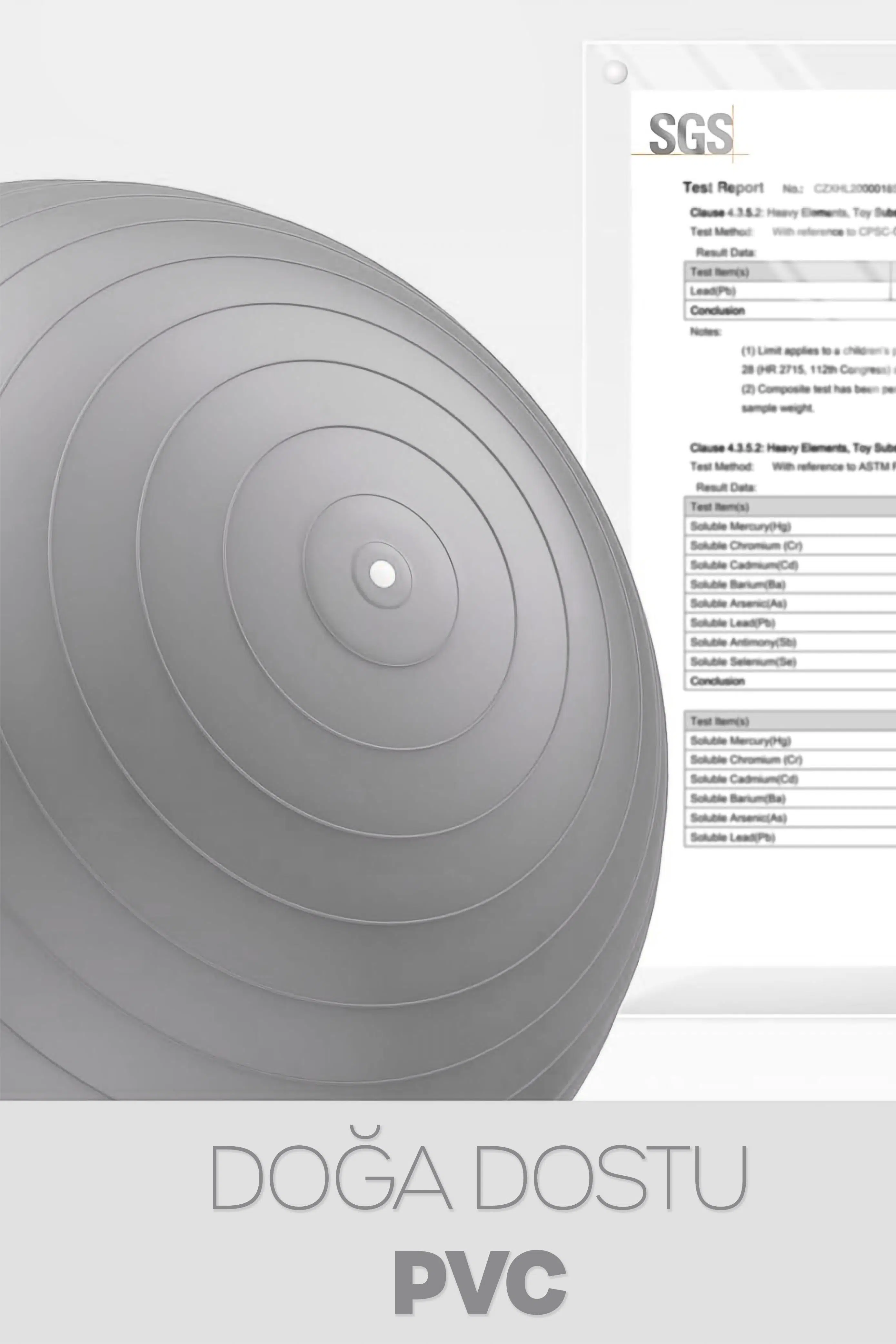Click the 'Notes:' label on the report
Screen dimensions: 896x1344
pos(706,332)
